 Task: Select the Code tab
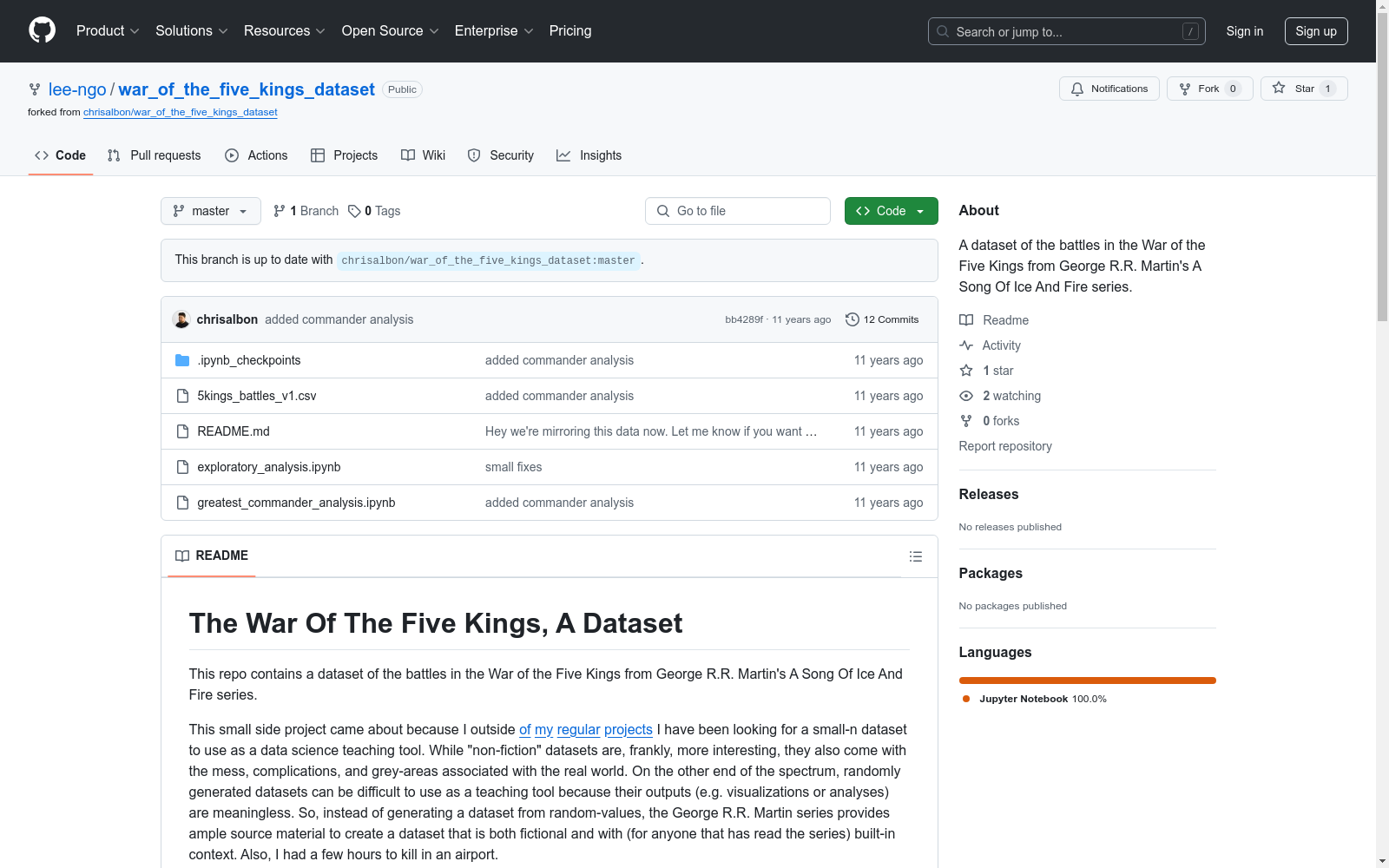[x=61, y=155]
